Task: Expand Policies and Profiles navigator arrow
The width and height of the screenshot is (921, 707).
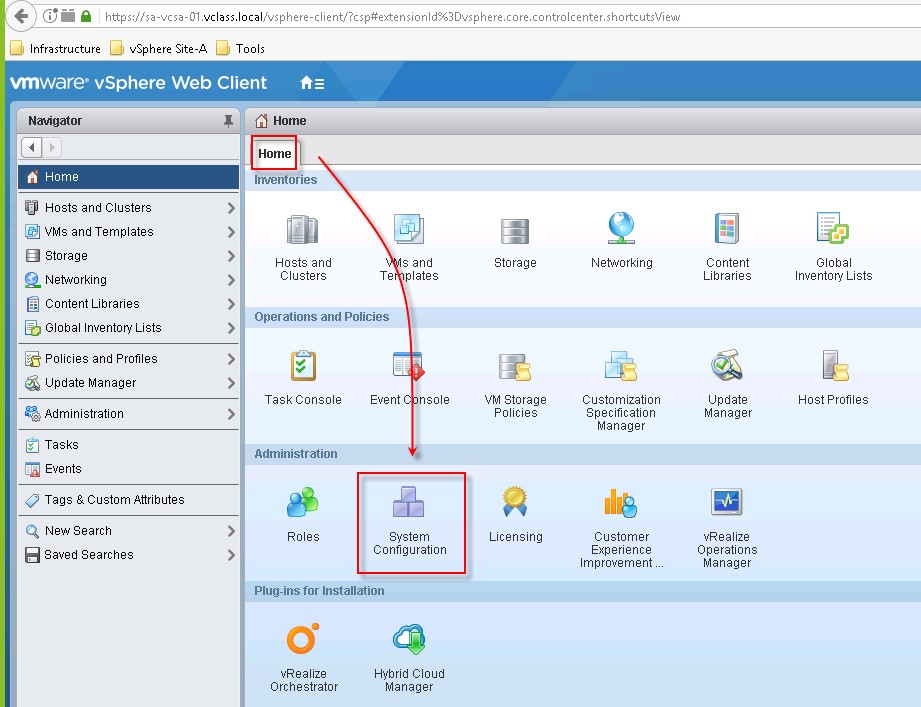Action: coord(231,359)
